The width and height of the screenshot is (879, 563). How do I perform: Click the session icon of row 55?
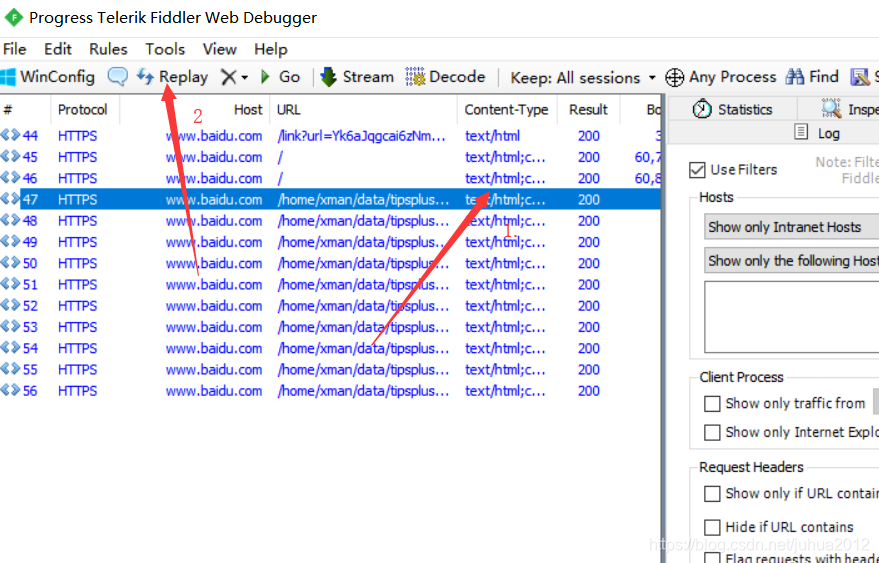click(x=10, y=369)
